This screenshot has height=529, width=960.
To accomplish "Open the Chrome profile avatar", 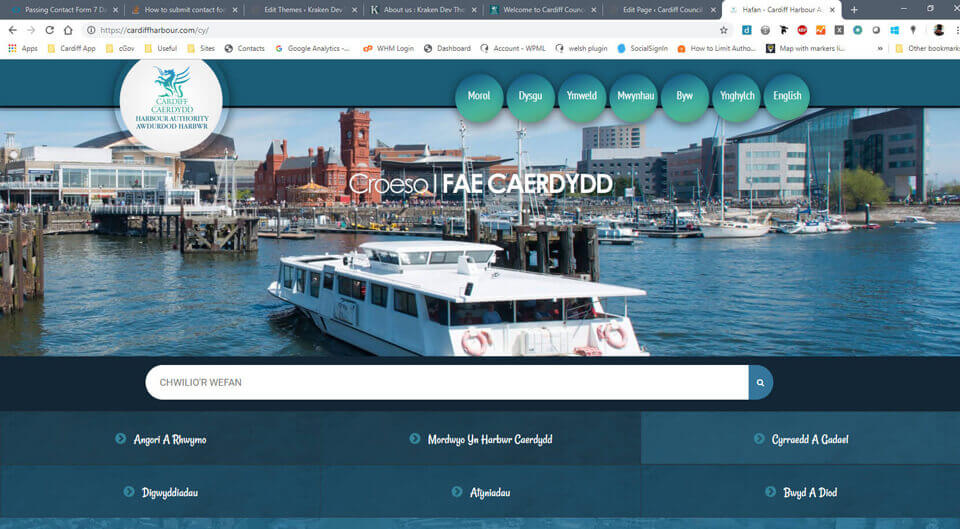I will (x=939, y=30).
